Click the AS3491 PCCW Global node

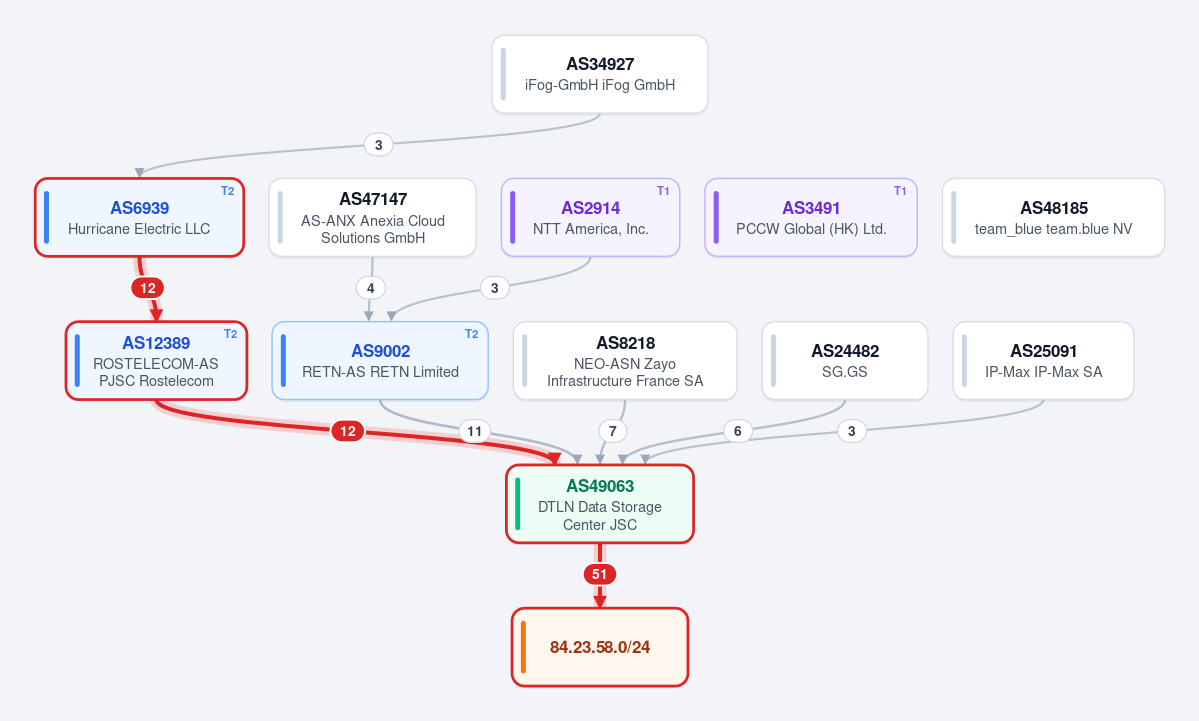811,217
